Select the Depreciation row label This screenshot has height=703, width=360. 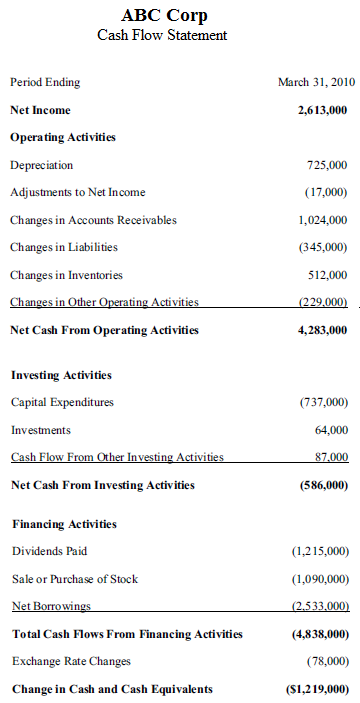41,165
